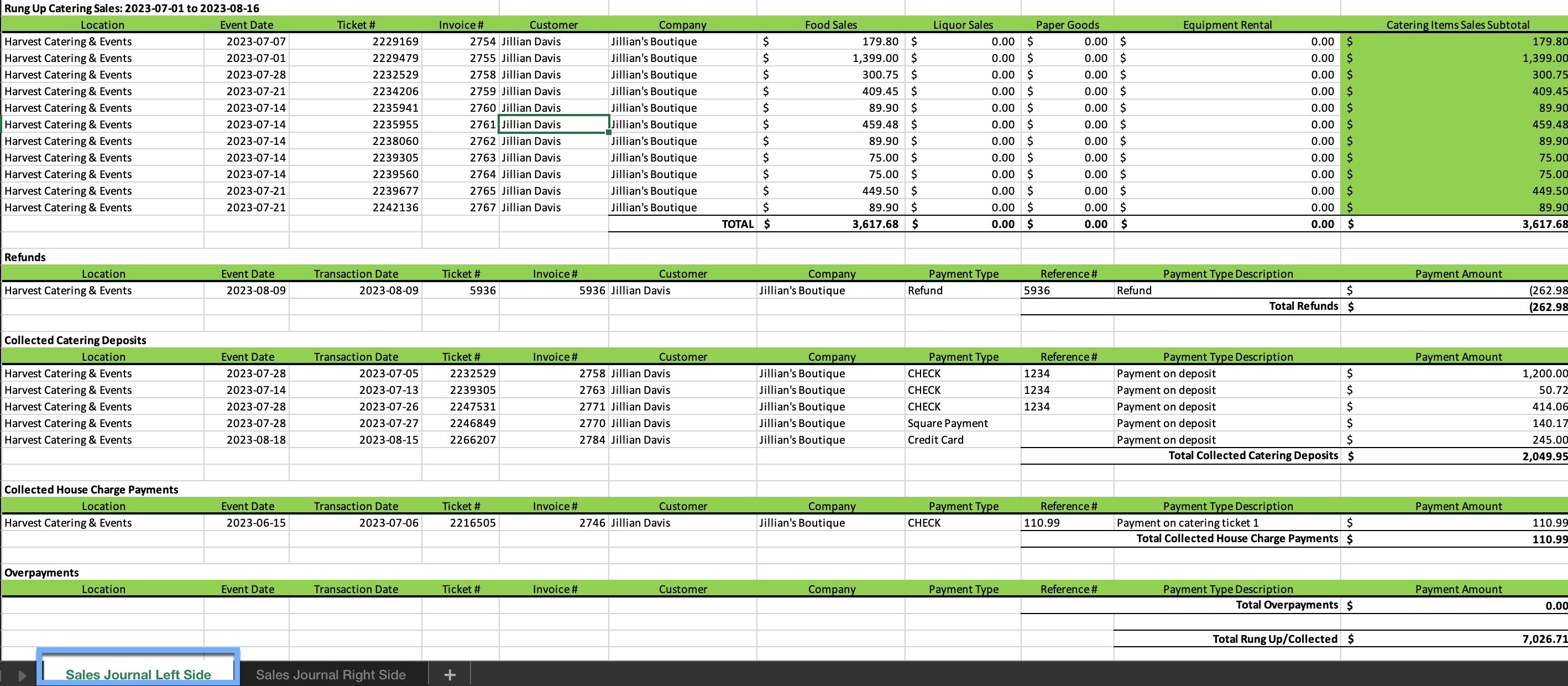Click Catering Items Sales Subtotal header
Image resolution: width=1568 pixels, height=686 pixels.
pyautogui.click(x=1458, y=25)
